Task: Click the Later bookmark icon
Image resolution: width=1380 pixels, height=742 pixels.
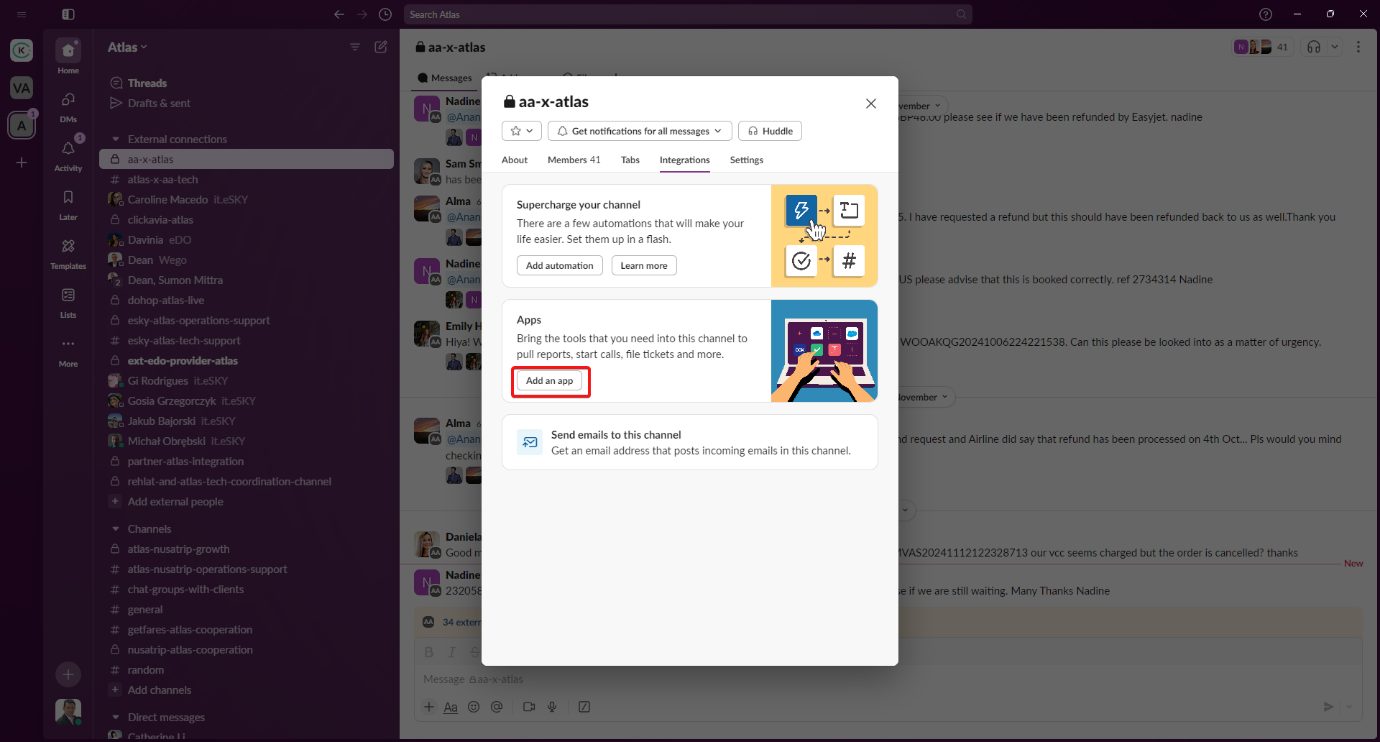Action: coord(68,198)
